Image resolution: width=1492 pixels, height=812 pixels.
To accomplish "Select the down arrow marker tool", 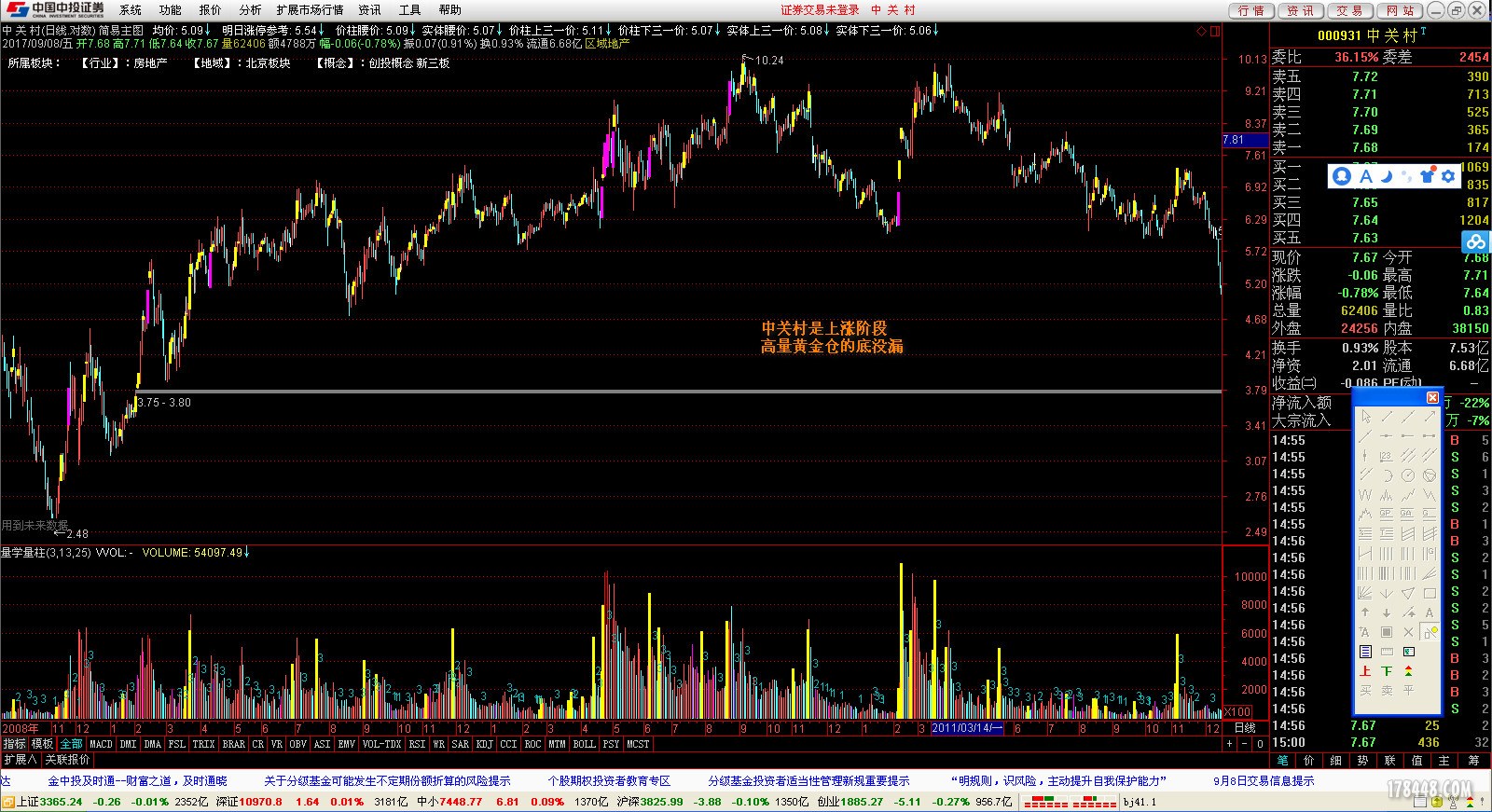I will tap(1387, 612).
